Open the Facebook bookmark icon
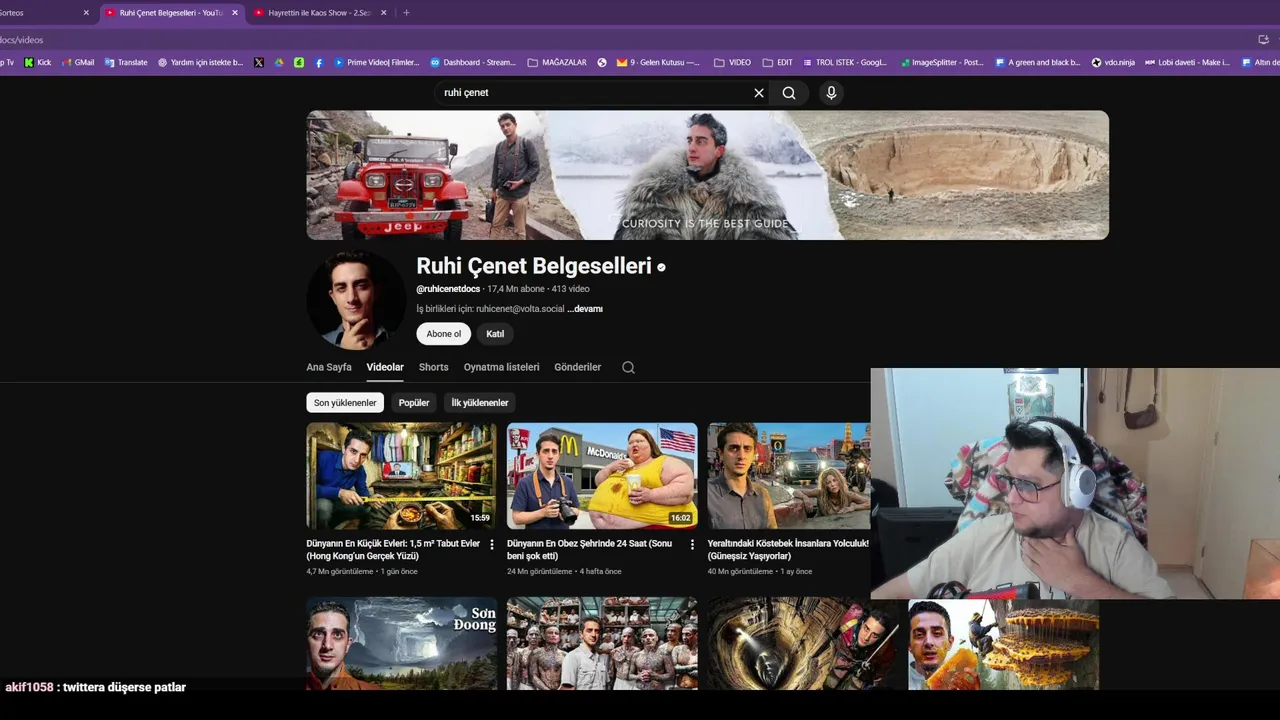Image resolution: width=1280 pixels, height=720 pixels. [x=319, y=62]
